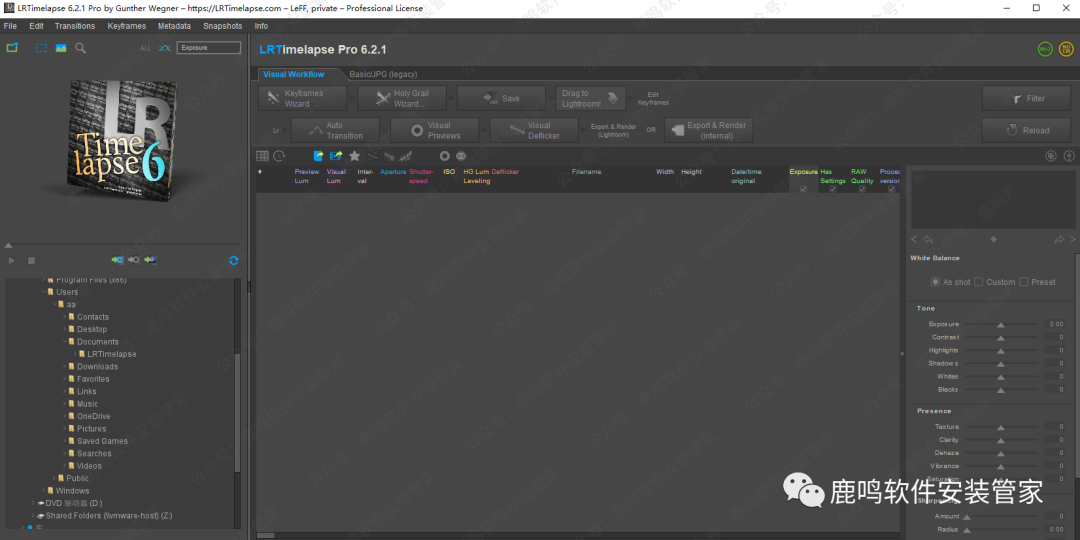Open the Metadata menu
Screen dimensions: 1080x540
coord(174,26)
